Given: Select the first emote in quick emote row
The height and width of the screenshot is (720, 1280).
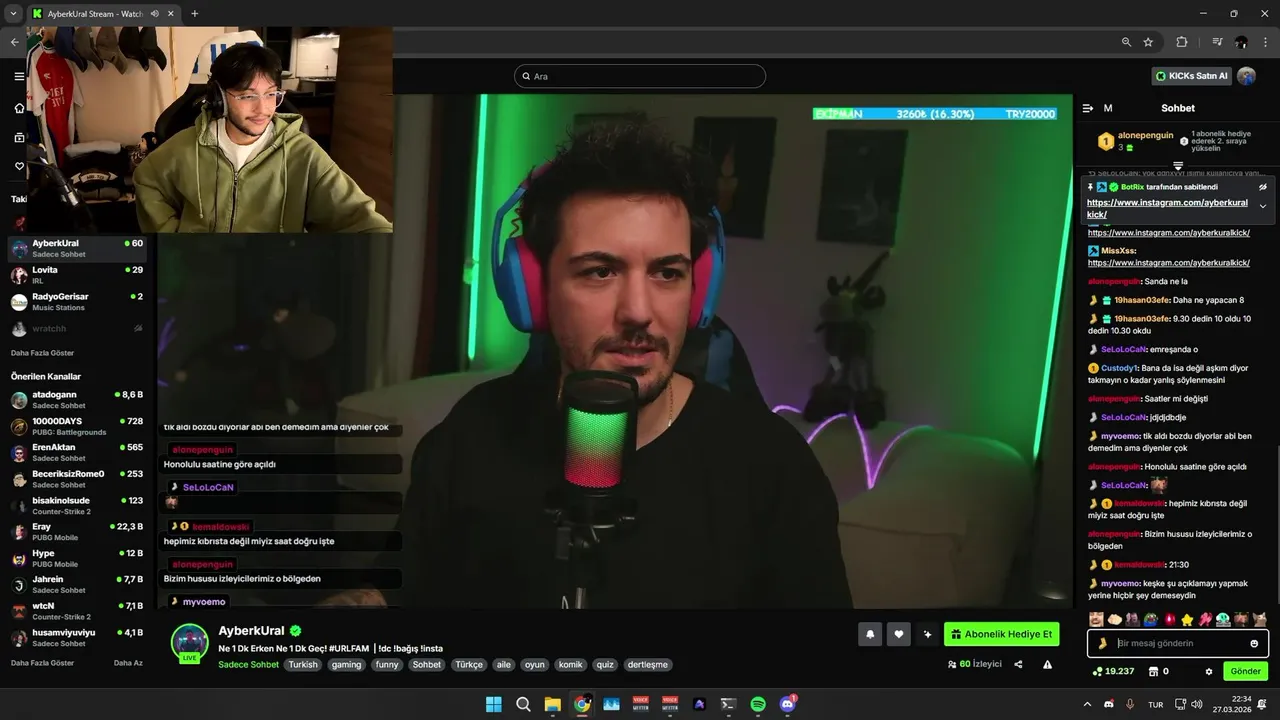Looking at the screenshot, I should [x=1096, y=619].
